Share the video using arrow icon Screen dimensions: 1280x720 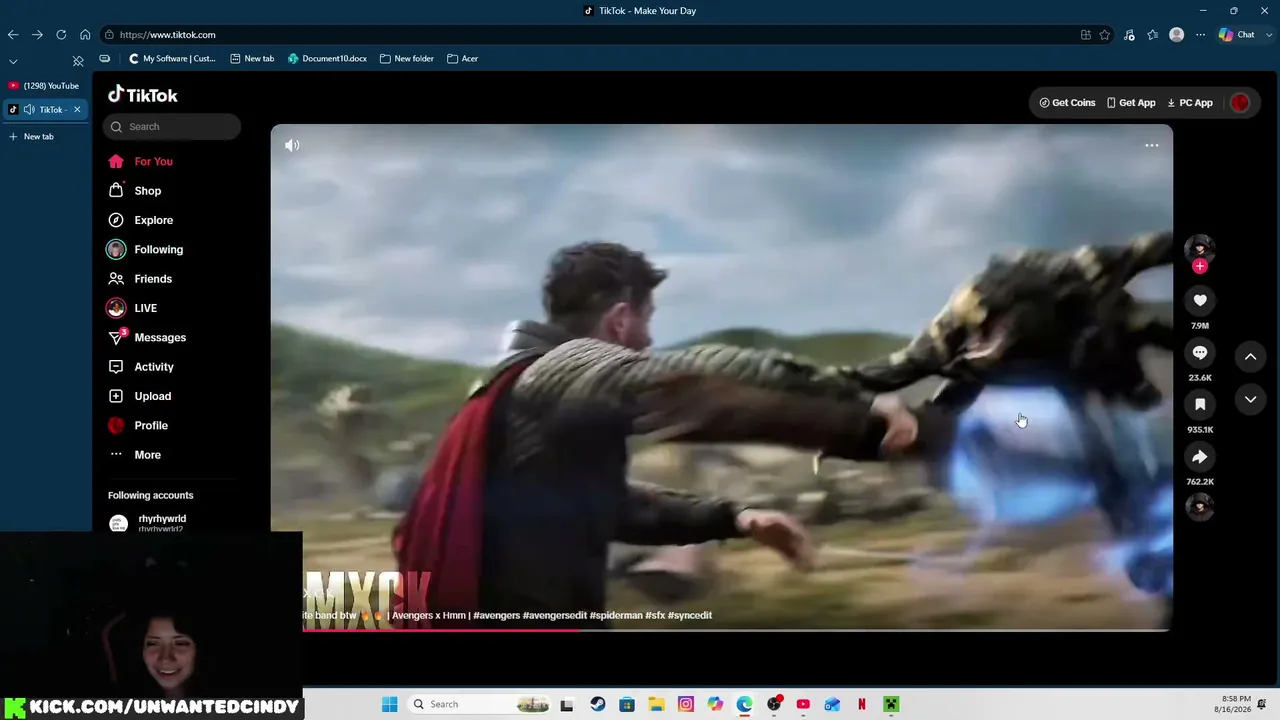click(1200, 457)
